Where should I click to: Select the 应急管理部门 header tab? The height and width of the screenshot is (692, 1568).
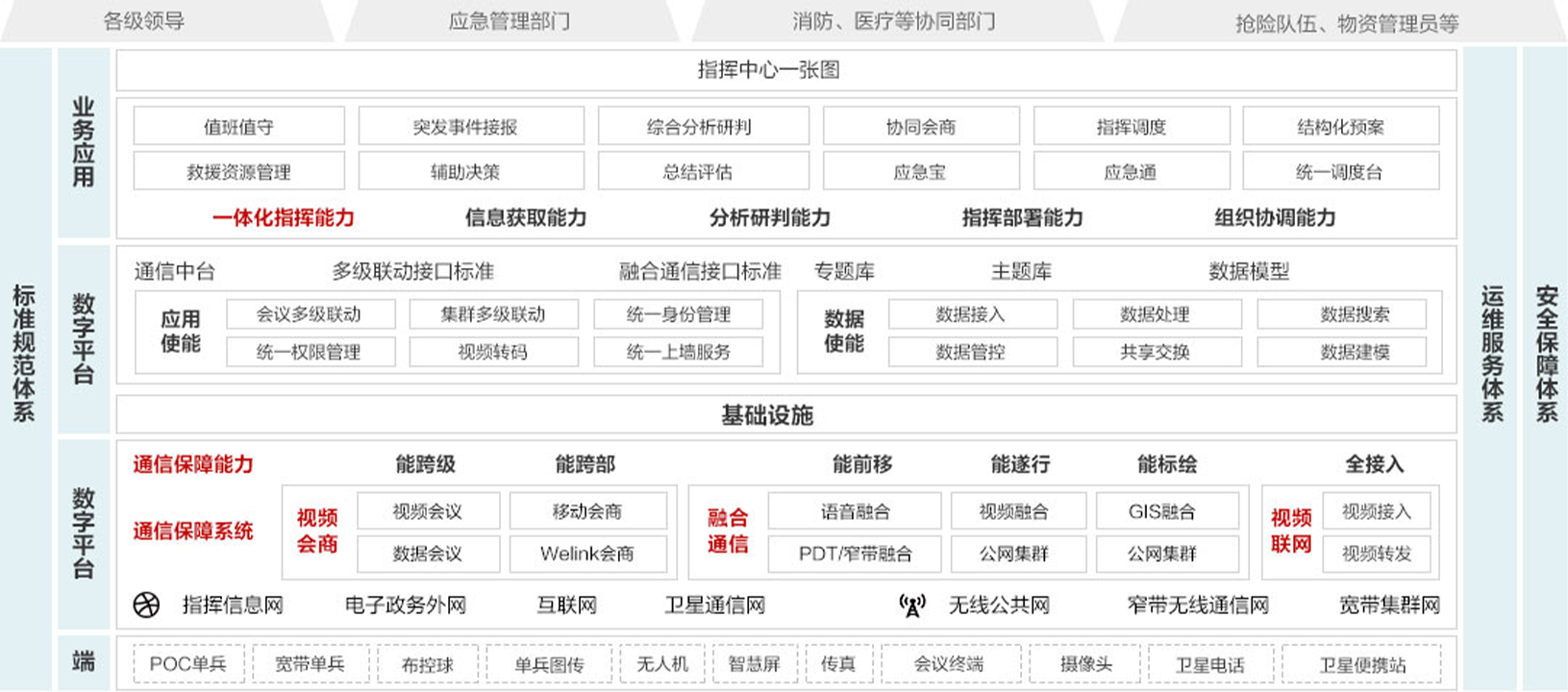click(510, 21)
